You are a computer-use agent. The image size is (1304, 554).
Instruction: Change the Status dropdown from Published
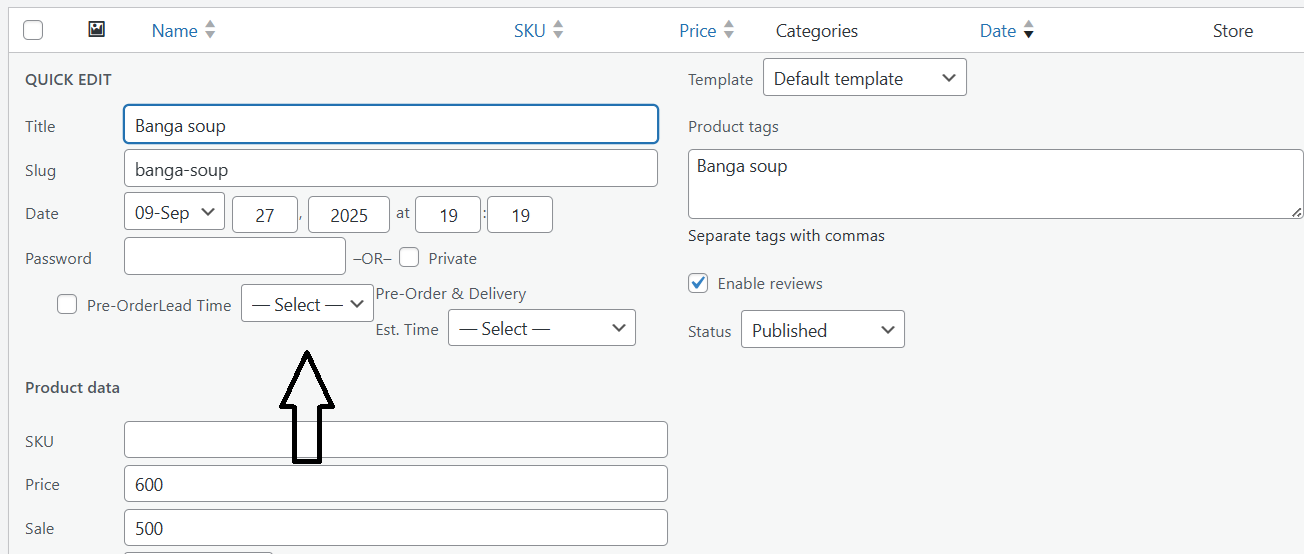pos(822,330)
